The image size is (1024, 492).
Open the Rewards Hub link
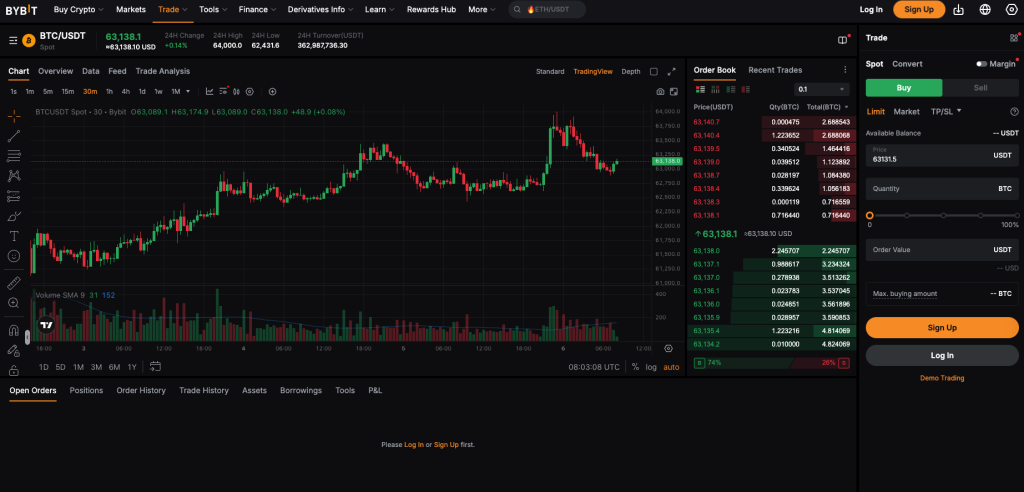pos(432,10)
